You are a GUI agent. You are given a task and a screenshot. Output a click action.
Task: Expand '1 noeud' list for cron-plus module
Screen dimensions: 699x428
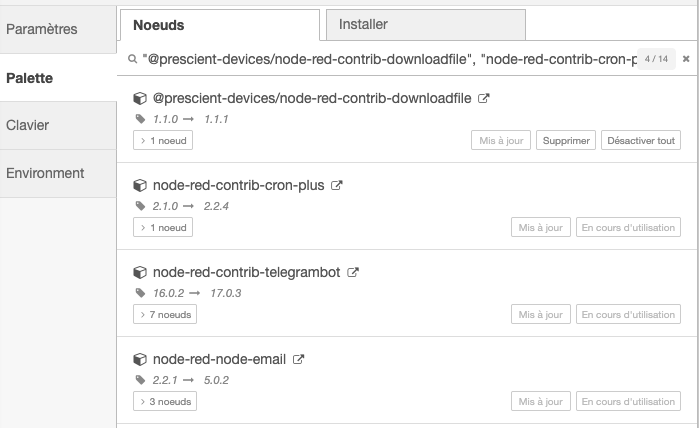pyautogui.click(x=163, y=227)
